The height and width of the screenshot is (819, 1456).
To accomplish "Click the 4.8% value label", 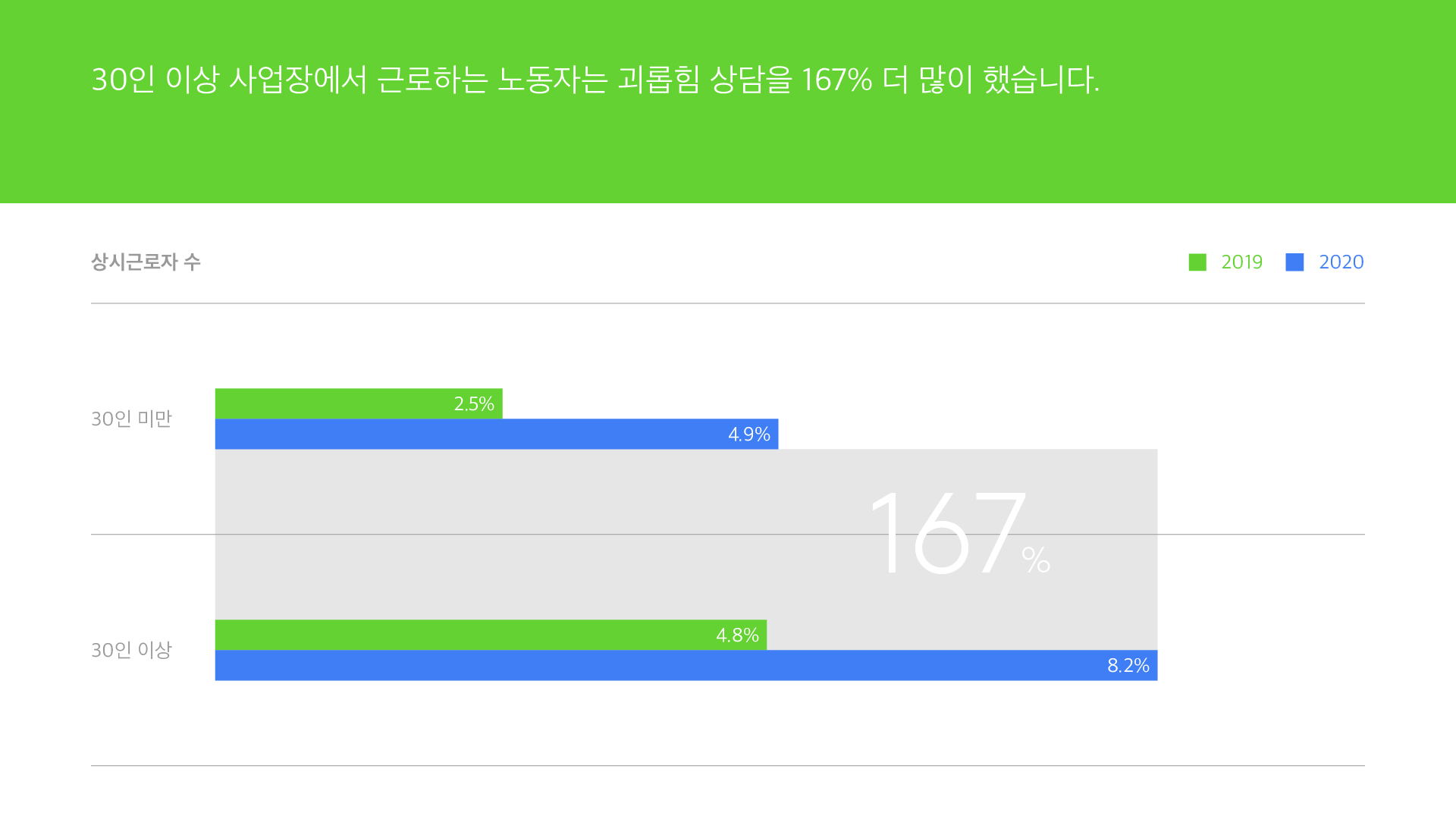I will coord(737,635).
